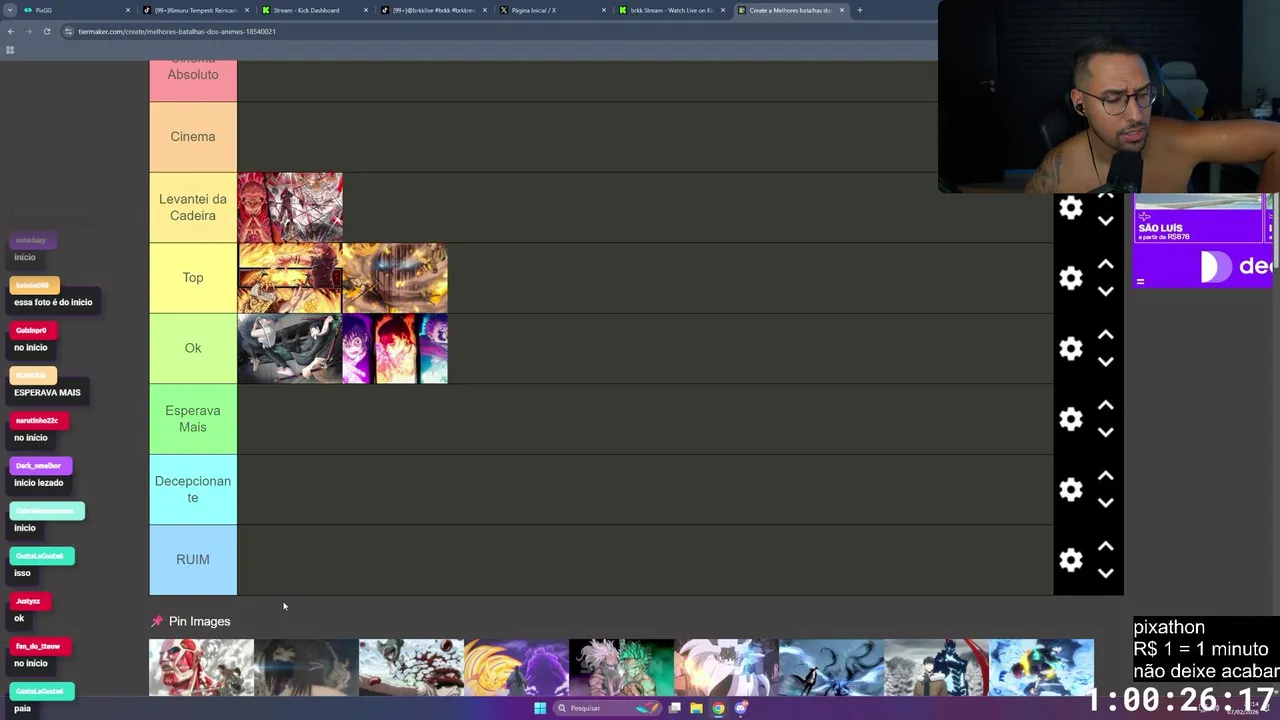
Task: Open Google Chrome from the taskbar
Action: click(x=718, y=708)
